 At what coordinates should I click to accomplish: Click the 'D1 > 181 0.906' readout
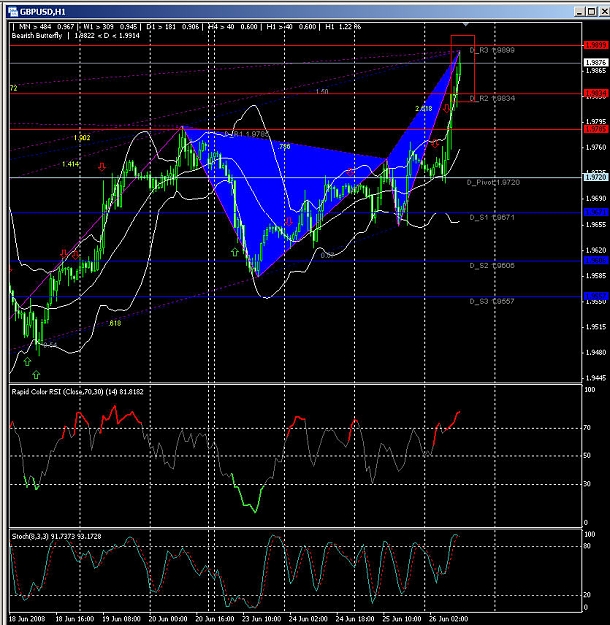(x=173, y=27)
